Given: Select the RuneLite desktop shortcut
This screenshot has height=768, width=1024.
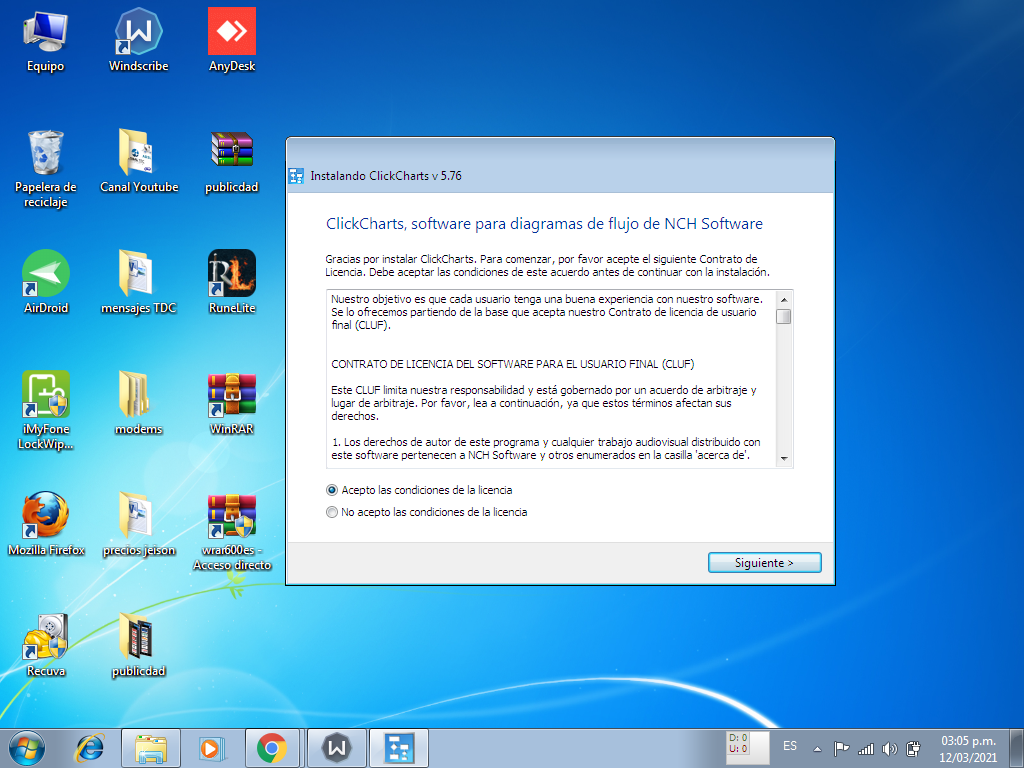Looking at the screenshot, I should click(x=232, y=282).
